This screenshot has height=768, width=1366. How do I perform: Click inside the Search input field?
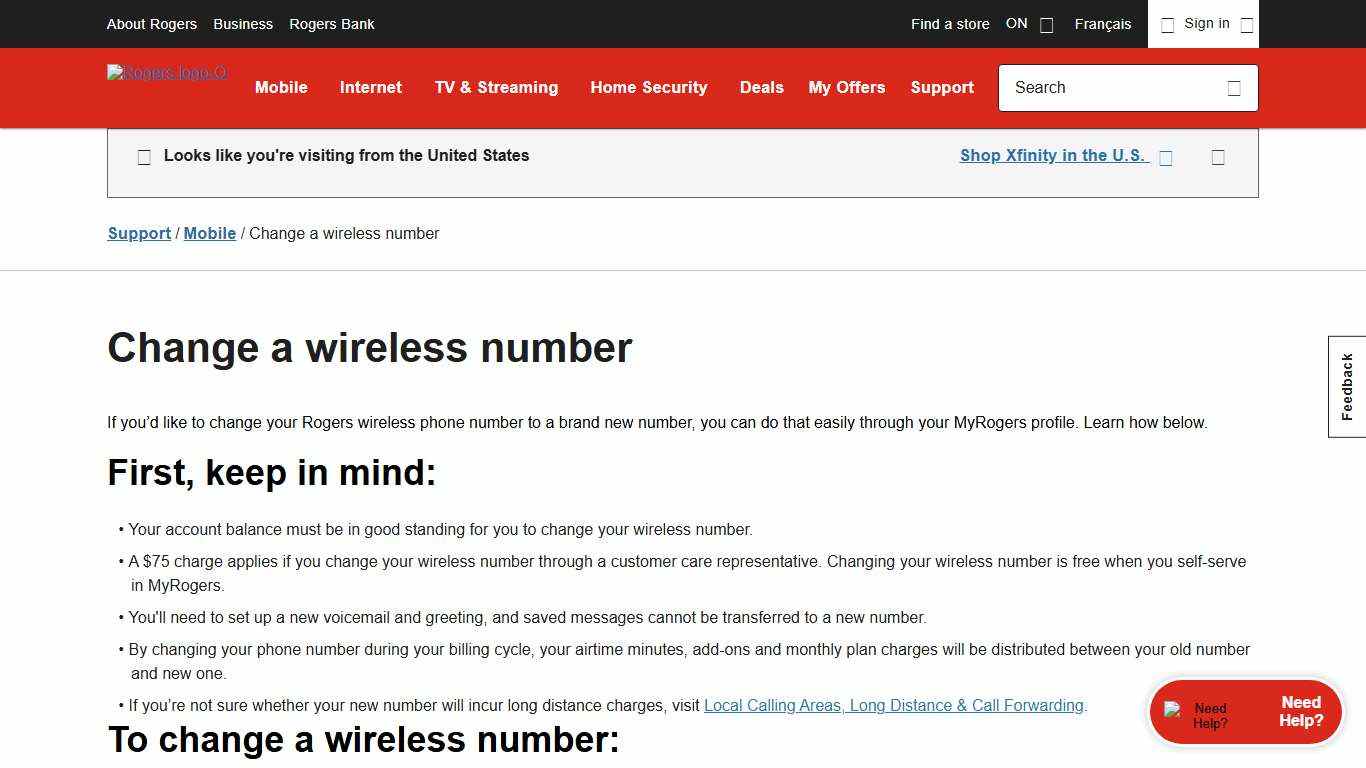1100,88
